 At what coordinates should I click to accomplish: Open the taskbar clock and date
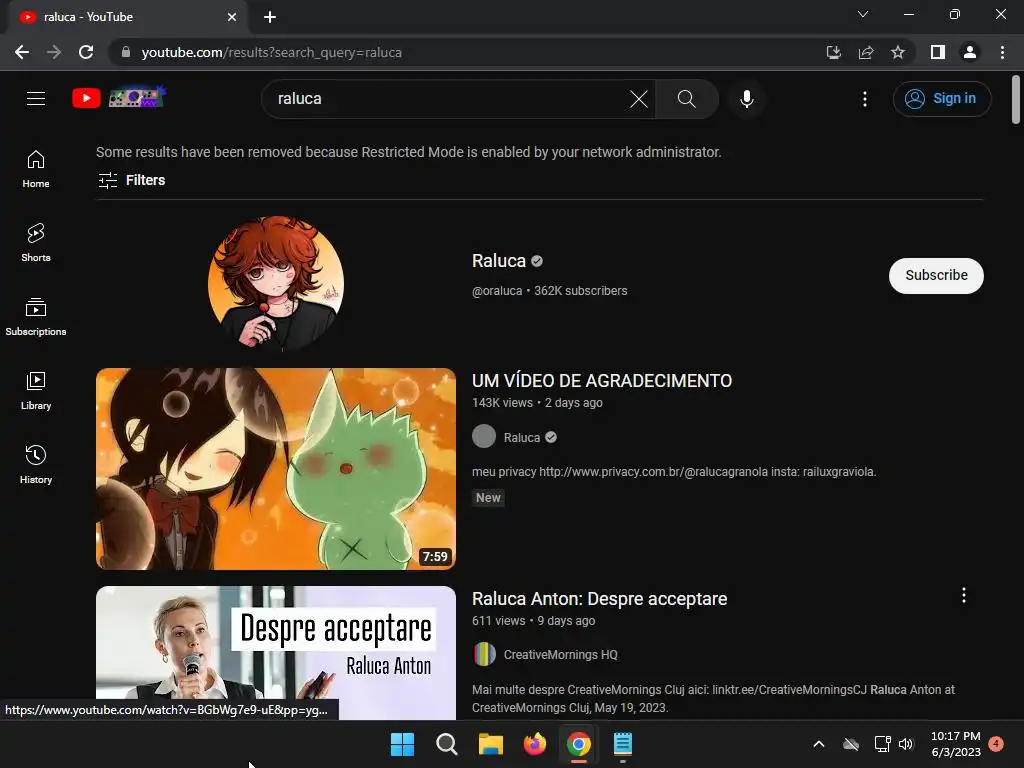pyautogui.click(x=955, y=744)
